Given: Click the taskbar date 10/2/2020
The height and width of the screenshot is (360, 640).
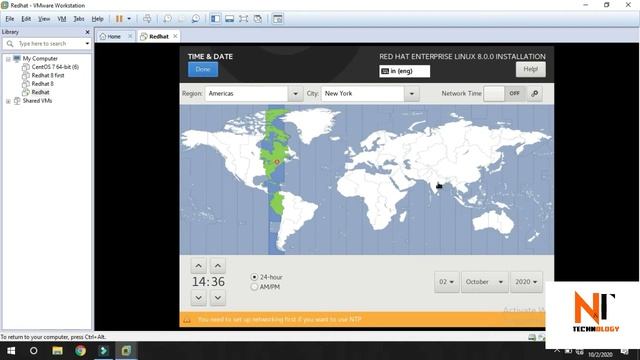Looking at the screenshot, I should 600,355.
